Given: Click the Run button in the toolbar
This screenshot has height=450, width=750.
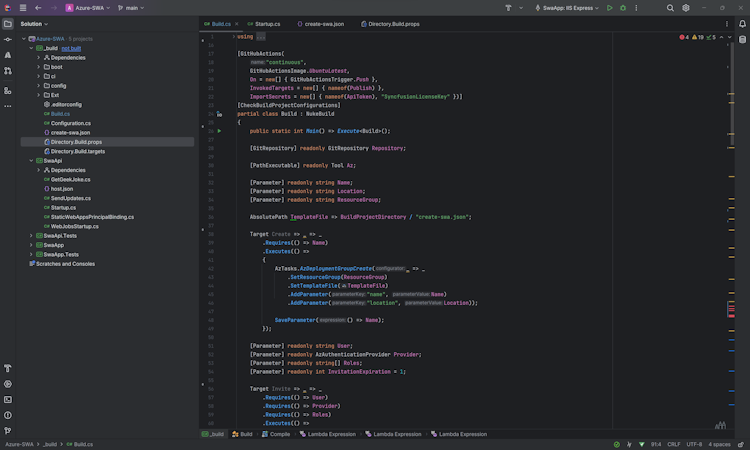Looking at the screenshot, I should pyautogui.click(x=610, y=7).
